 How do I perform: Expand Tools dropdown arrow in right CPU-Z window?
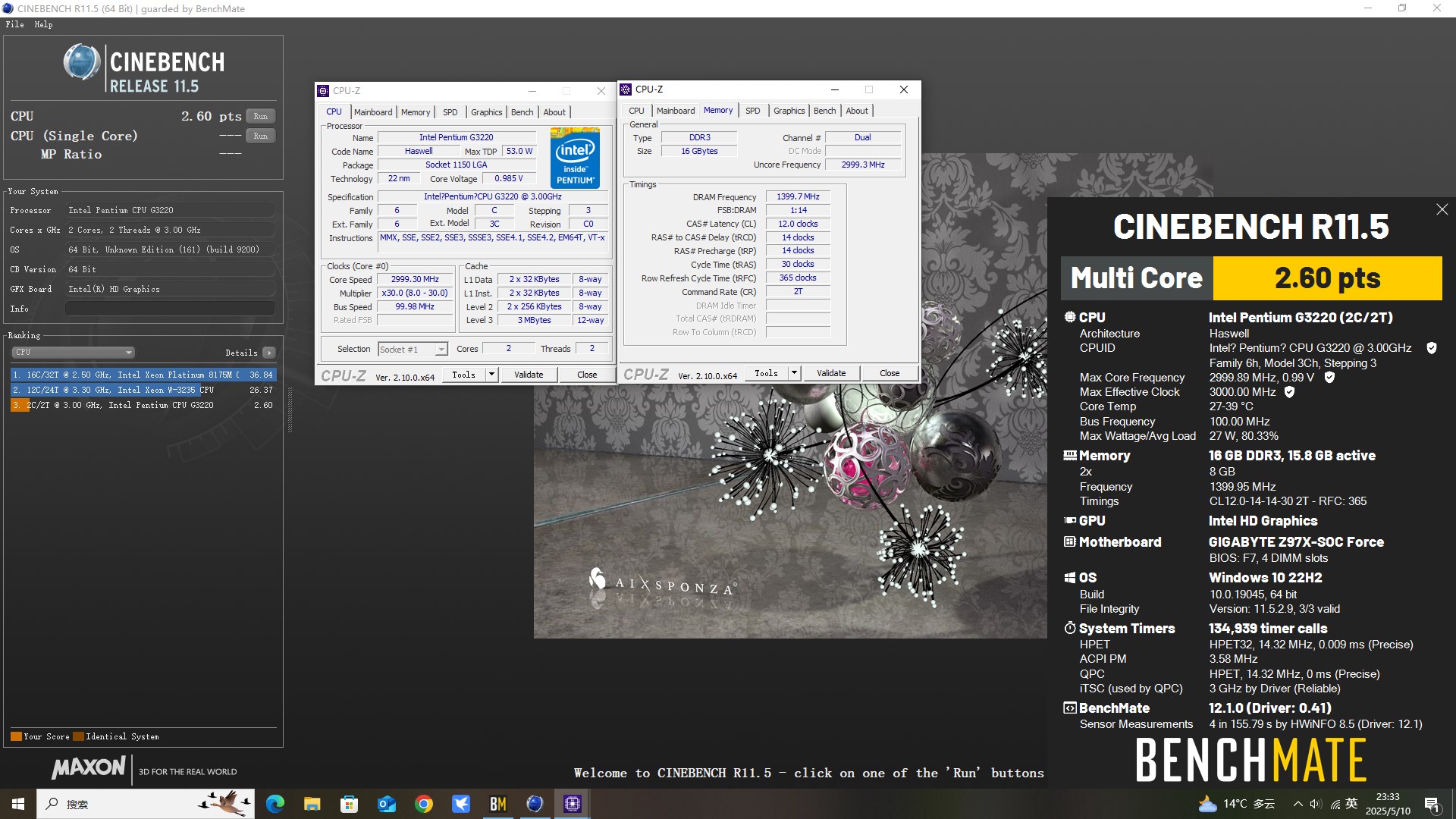(794, 373)
